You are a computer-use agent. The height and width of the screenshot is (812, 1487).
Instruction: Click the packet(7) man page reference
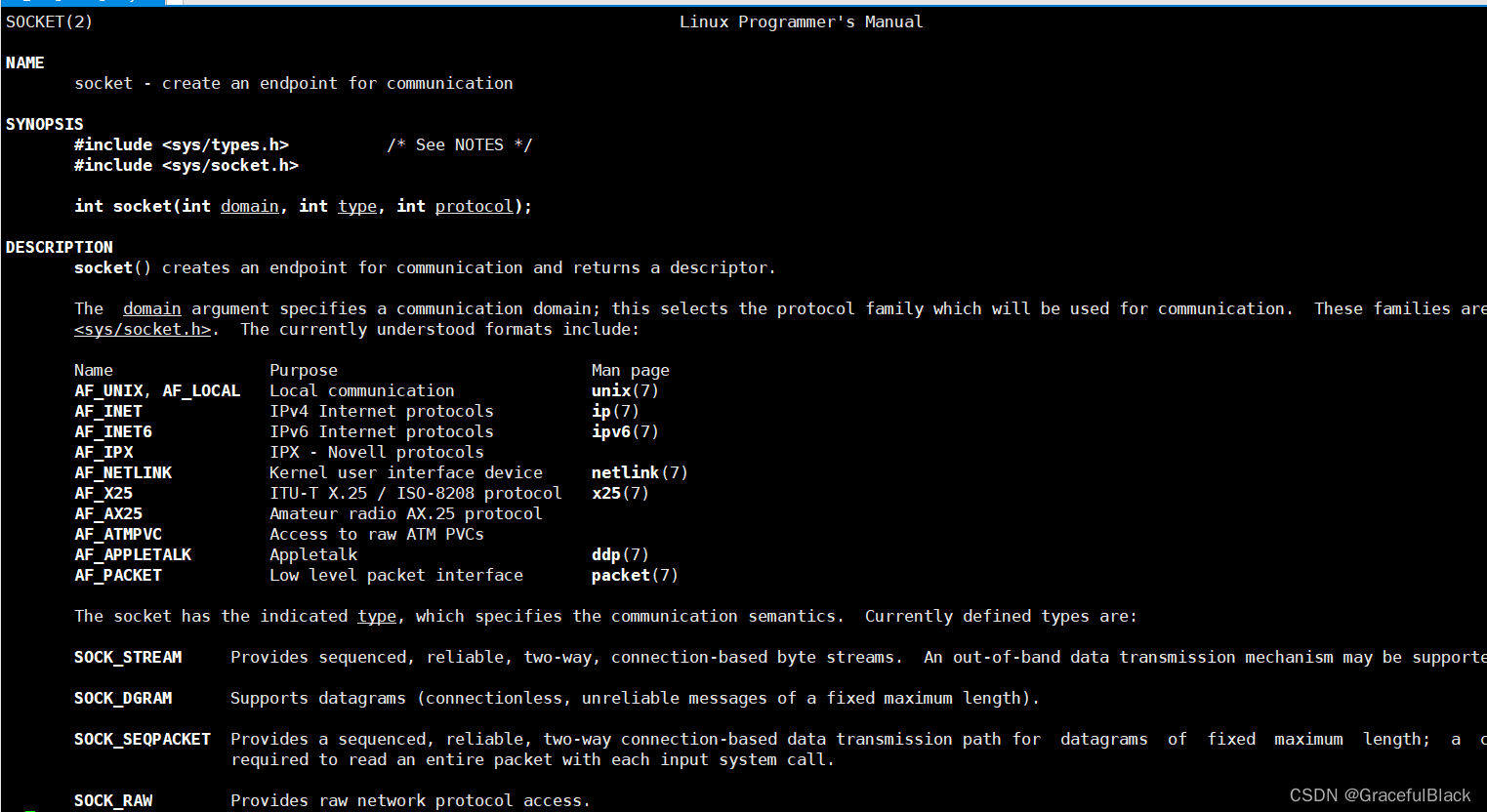(x=636, y=575)
